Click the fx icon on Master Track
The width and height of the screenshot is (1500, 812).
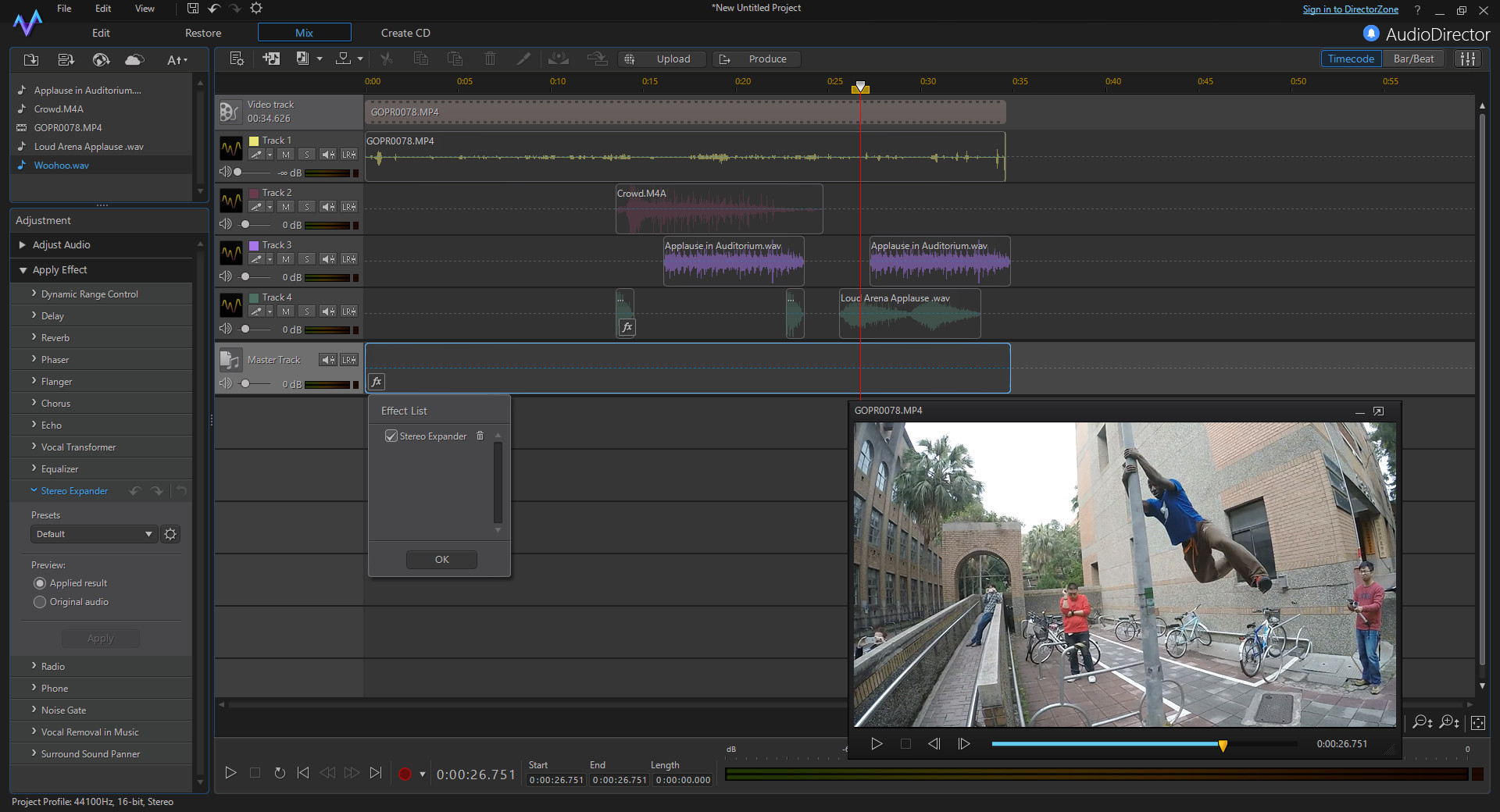(377, 382)
